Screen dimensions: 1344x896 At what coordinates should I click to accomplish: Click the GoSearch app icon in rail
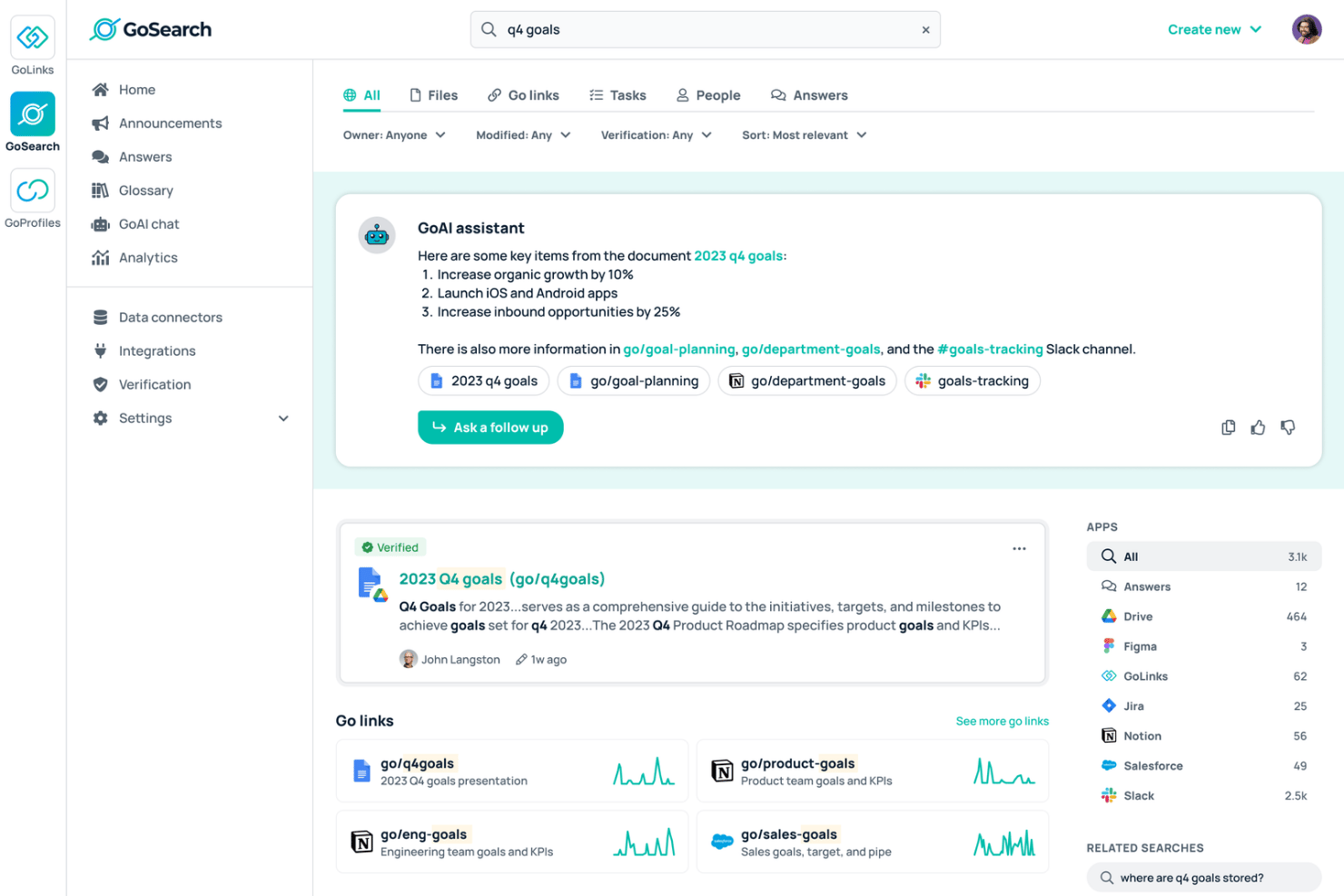33,114
